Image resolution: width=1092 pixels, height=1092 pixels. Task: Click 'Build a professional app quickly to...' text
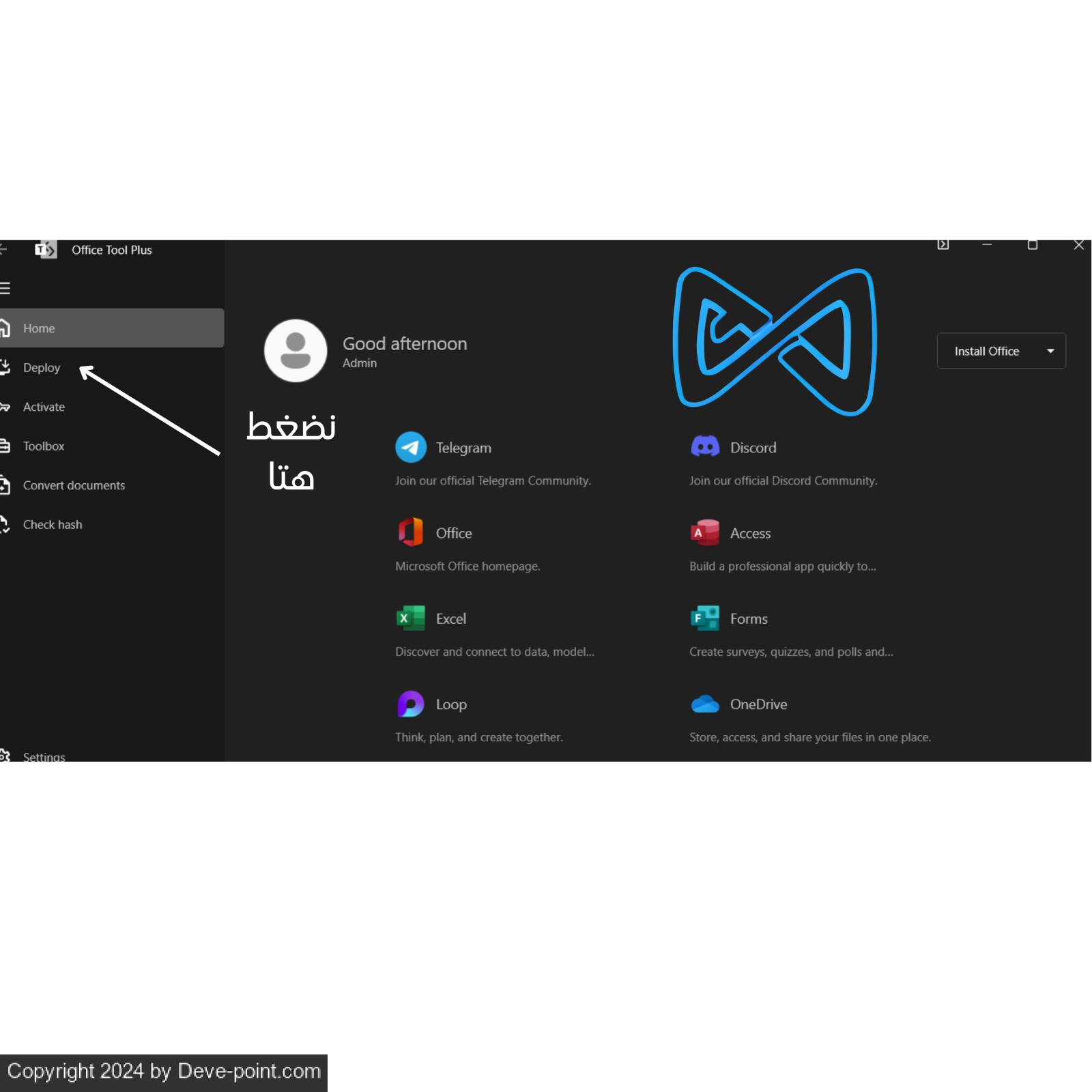click(x=783, y=566)
